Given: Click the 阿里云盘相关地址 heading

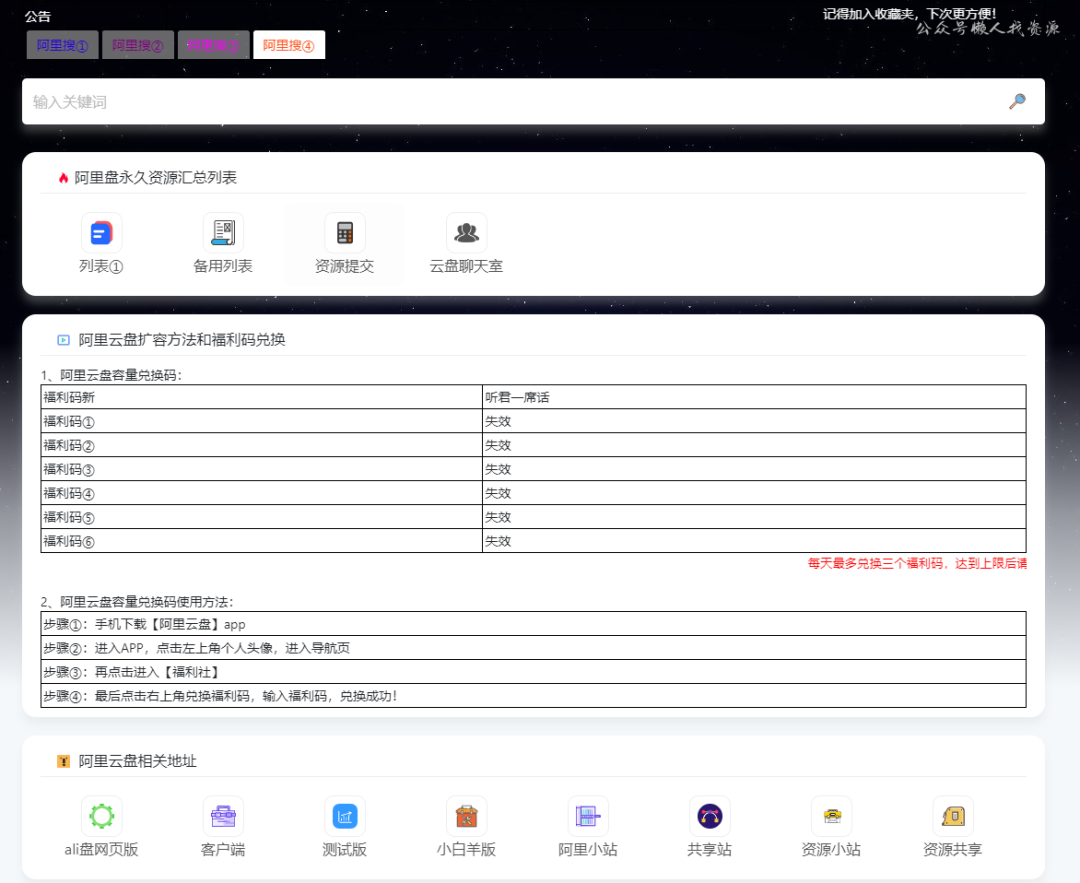Looking at the screenshot, I should click(138, 761).
